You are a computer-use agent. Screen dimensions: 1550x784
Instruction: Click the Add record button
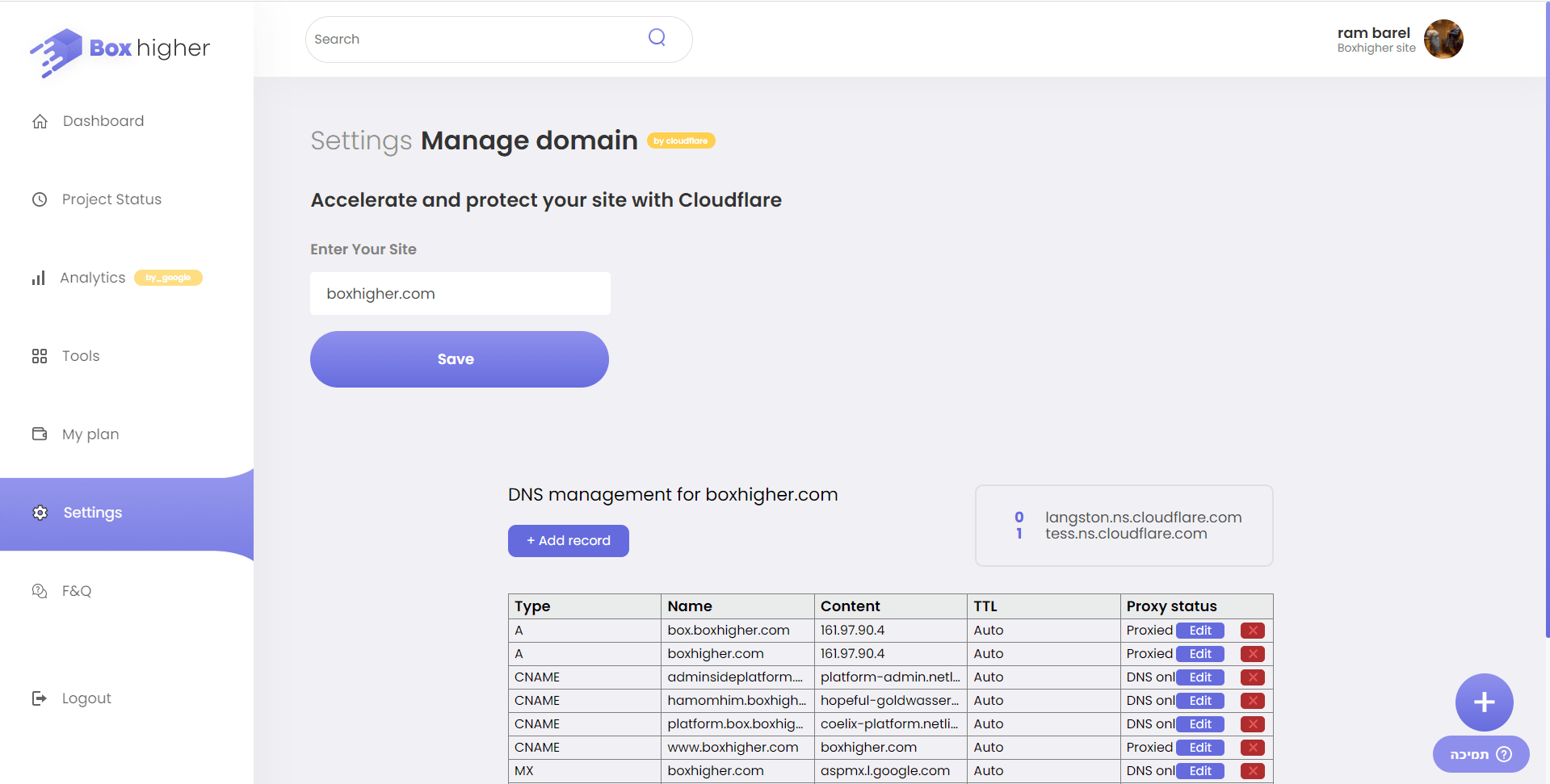click(569, 541)
